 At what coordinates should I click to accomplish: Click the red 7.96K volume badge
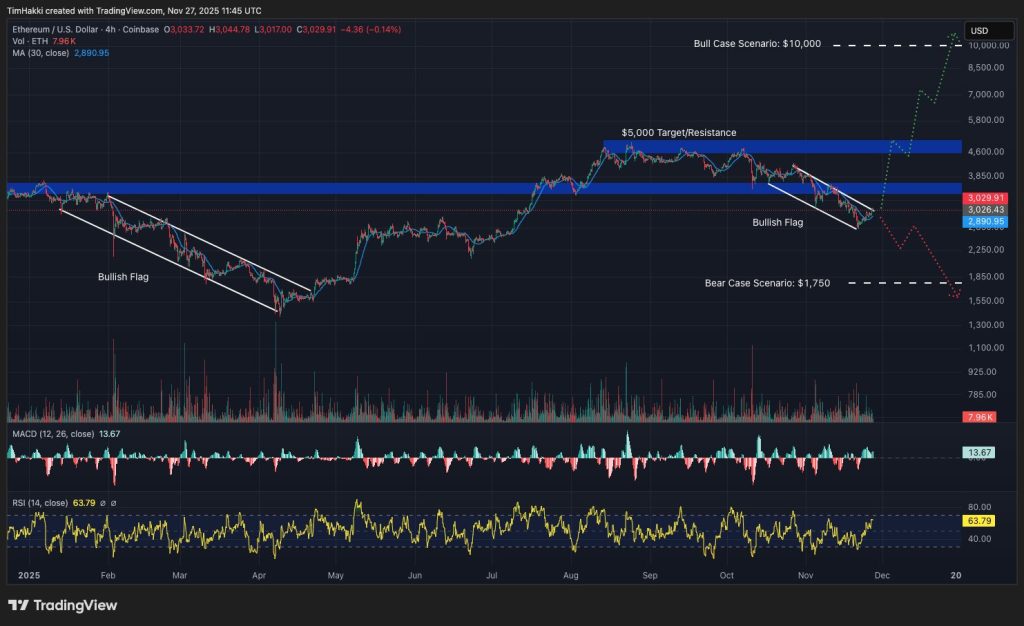(x=978, y=417)
